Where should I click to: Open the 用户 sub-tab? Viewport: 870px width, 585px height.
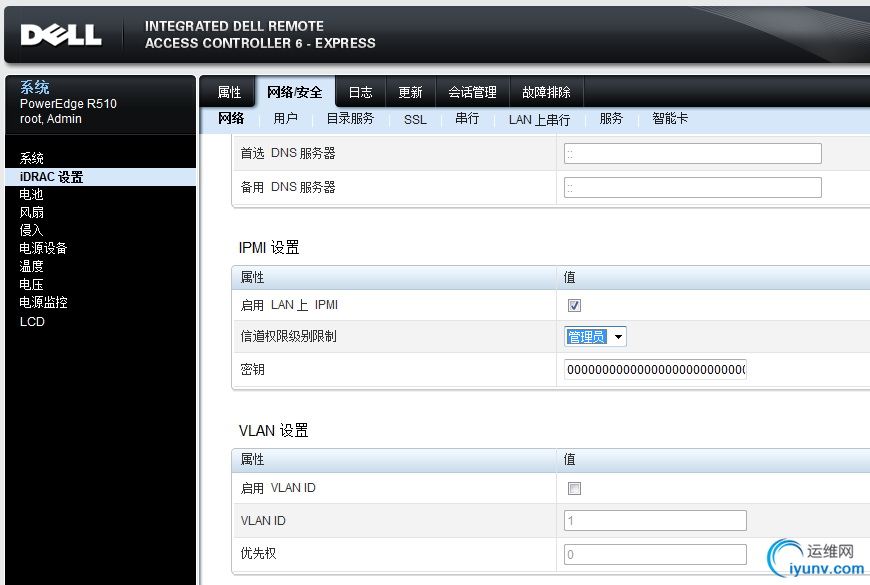pyautogui.click(x=285, y=119)
